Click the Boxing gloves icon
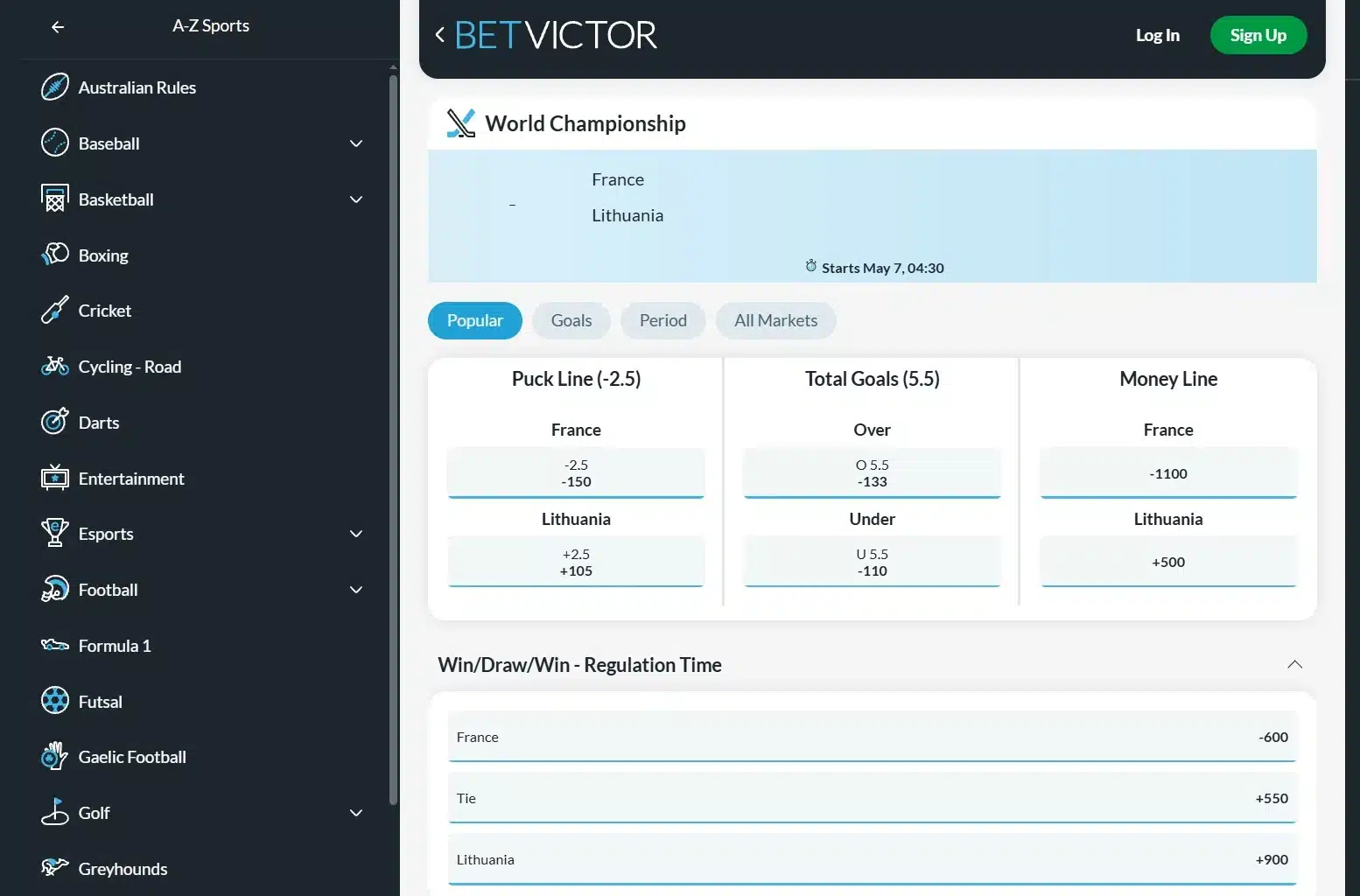This screenshot has height=896, width=1360. [x=55, y=255]
